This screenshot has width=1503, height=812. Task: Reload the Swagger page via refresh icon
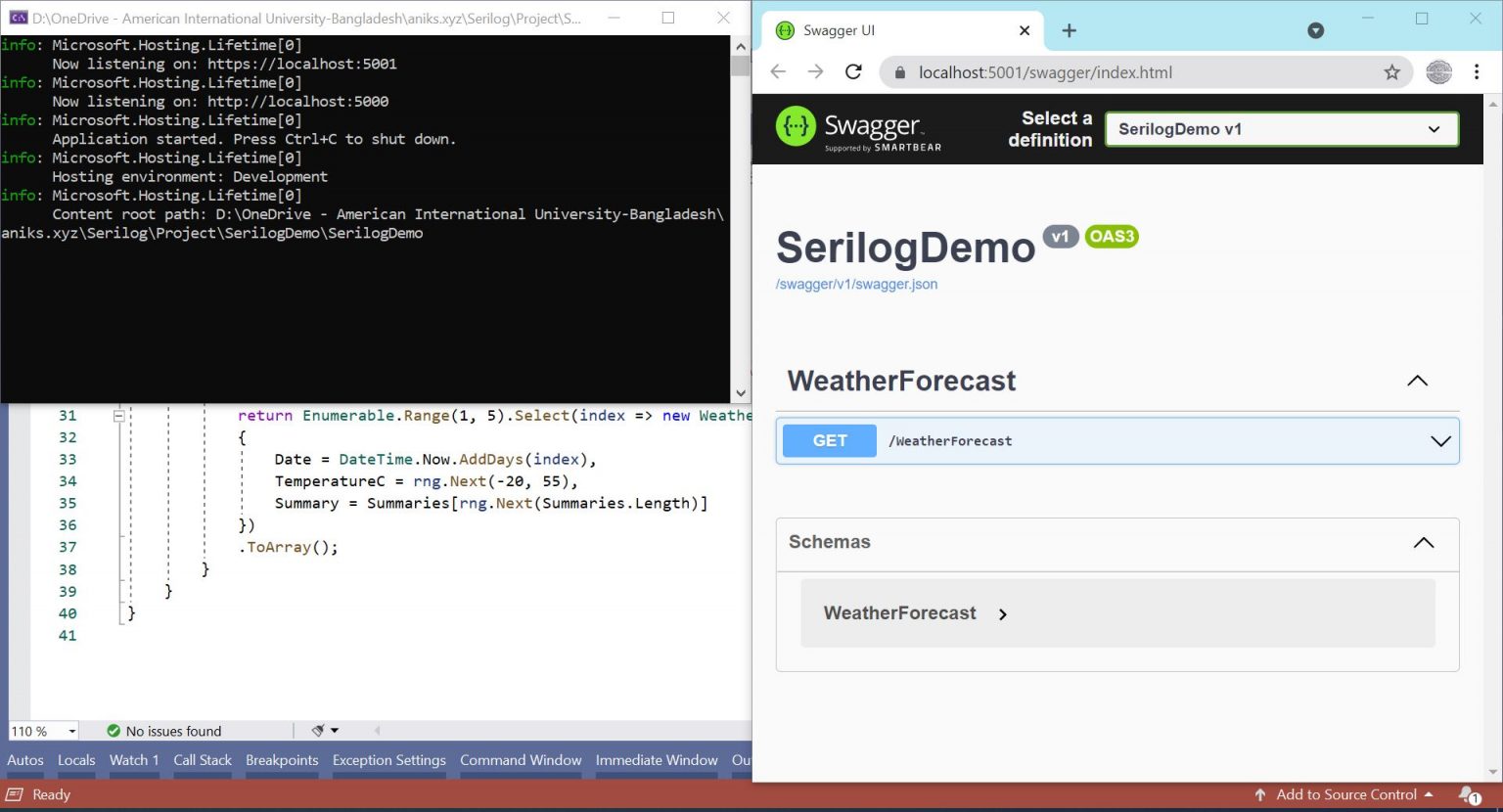tap(853, 71)
